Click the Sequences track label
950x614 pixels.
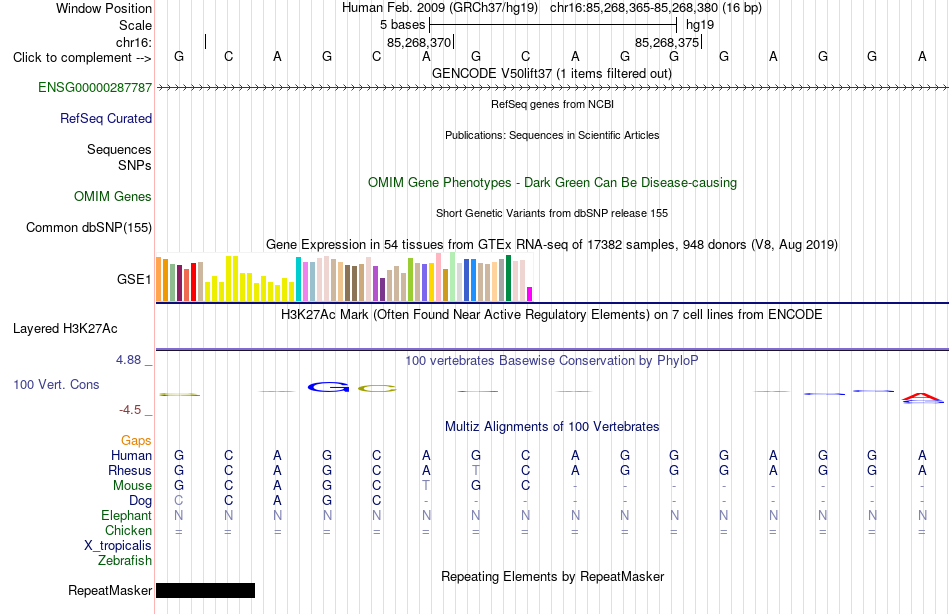119,149
